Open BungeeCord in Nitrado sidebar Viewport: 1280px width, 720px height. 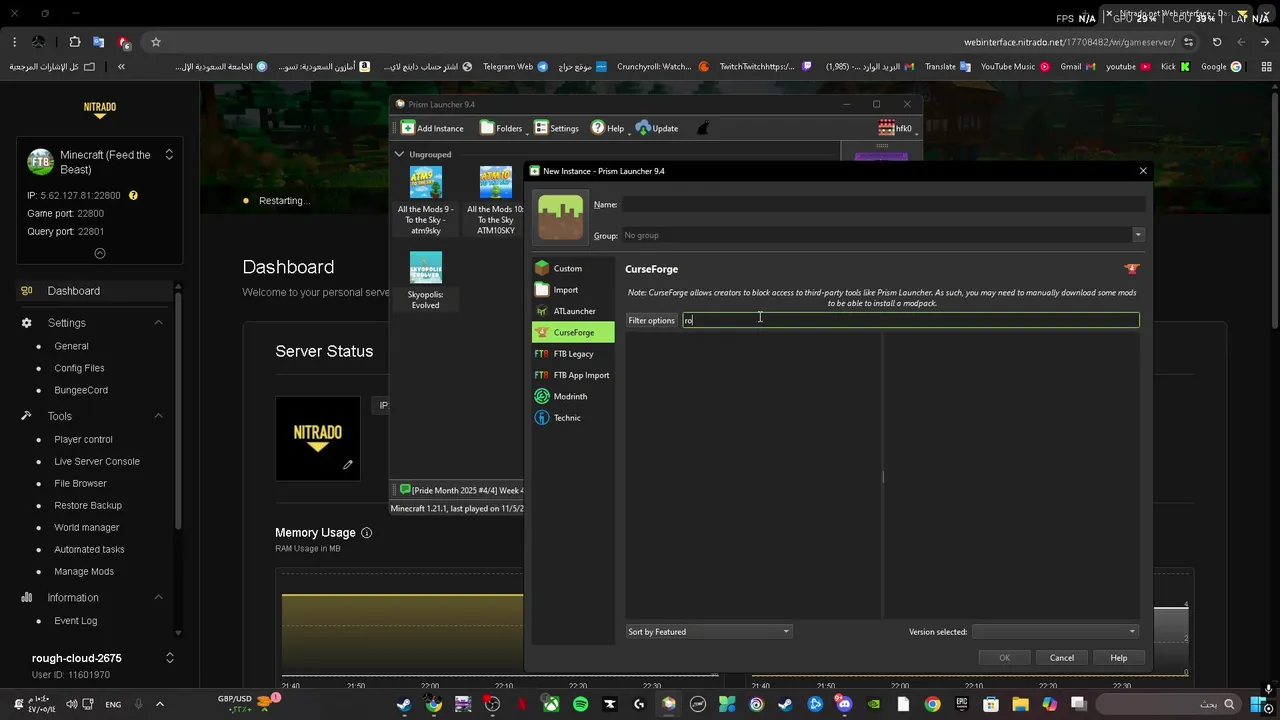coord(81,390)
